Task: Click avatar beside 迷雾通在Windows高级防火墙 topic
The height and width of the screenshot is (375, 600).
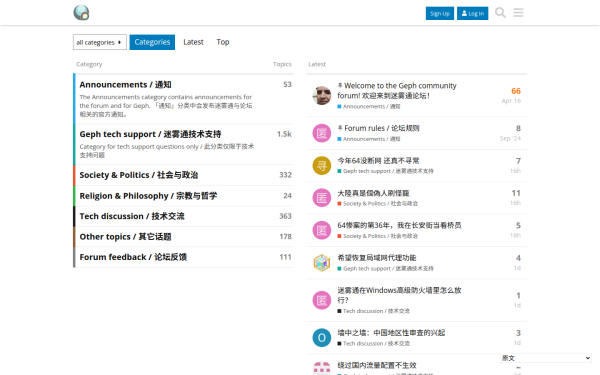Action: pyautogui.click(x=321, y=300)
